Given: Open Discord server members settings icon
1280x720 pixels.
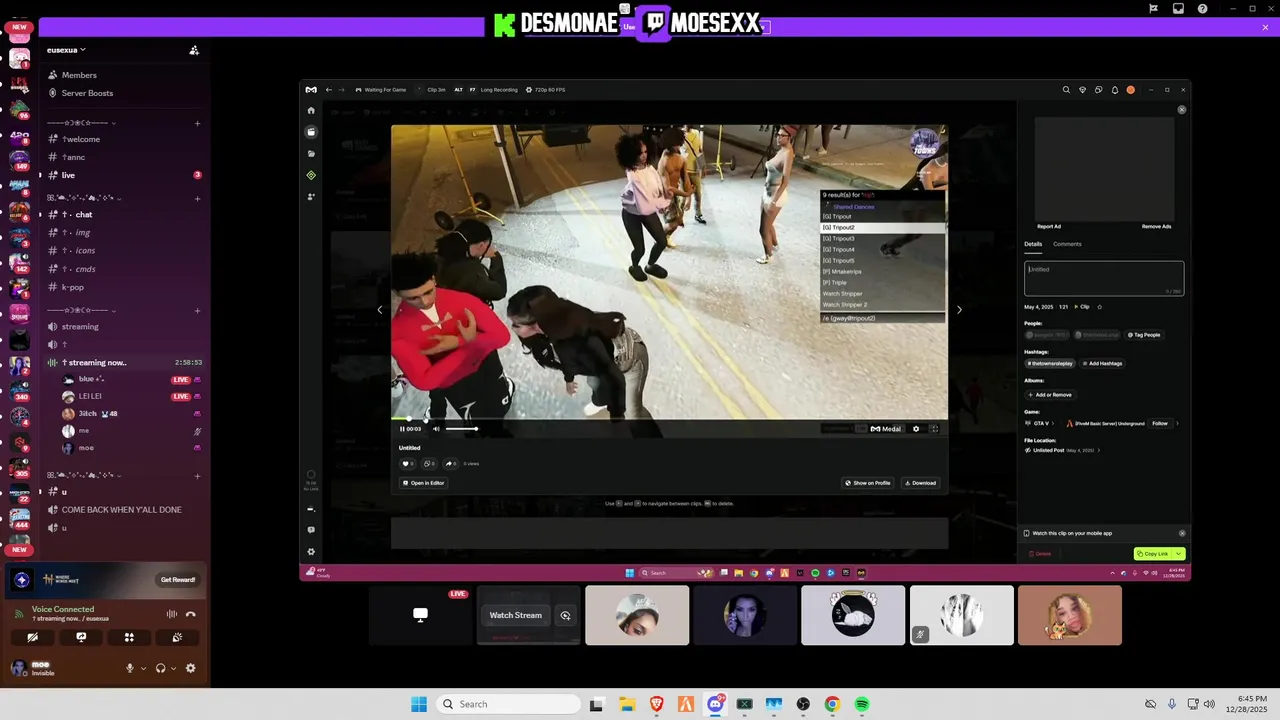Looking at the screenshot, I should click(x=194, y=50).
